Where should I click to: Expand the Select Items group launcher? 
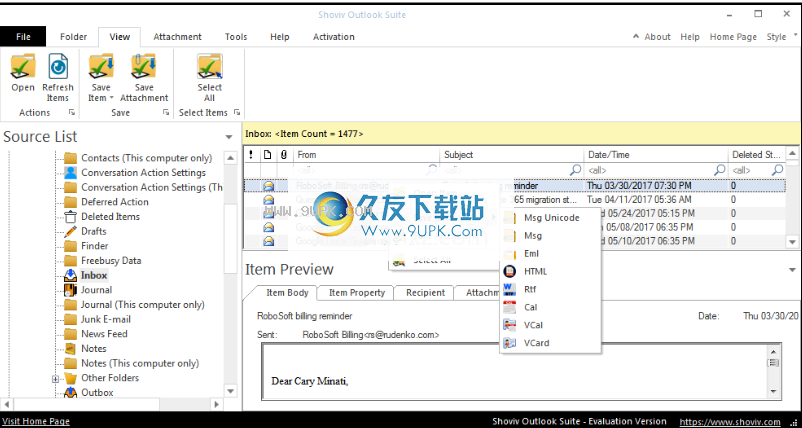coord(237,112)
